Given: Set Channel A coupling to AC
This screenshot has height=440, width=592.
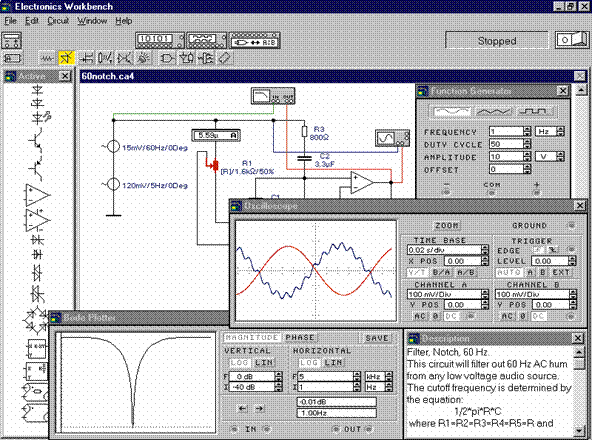Looking at the screenshot, I should pyautogui.click(x=420, y=316).
